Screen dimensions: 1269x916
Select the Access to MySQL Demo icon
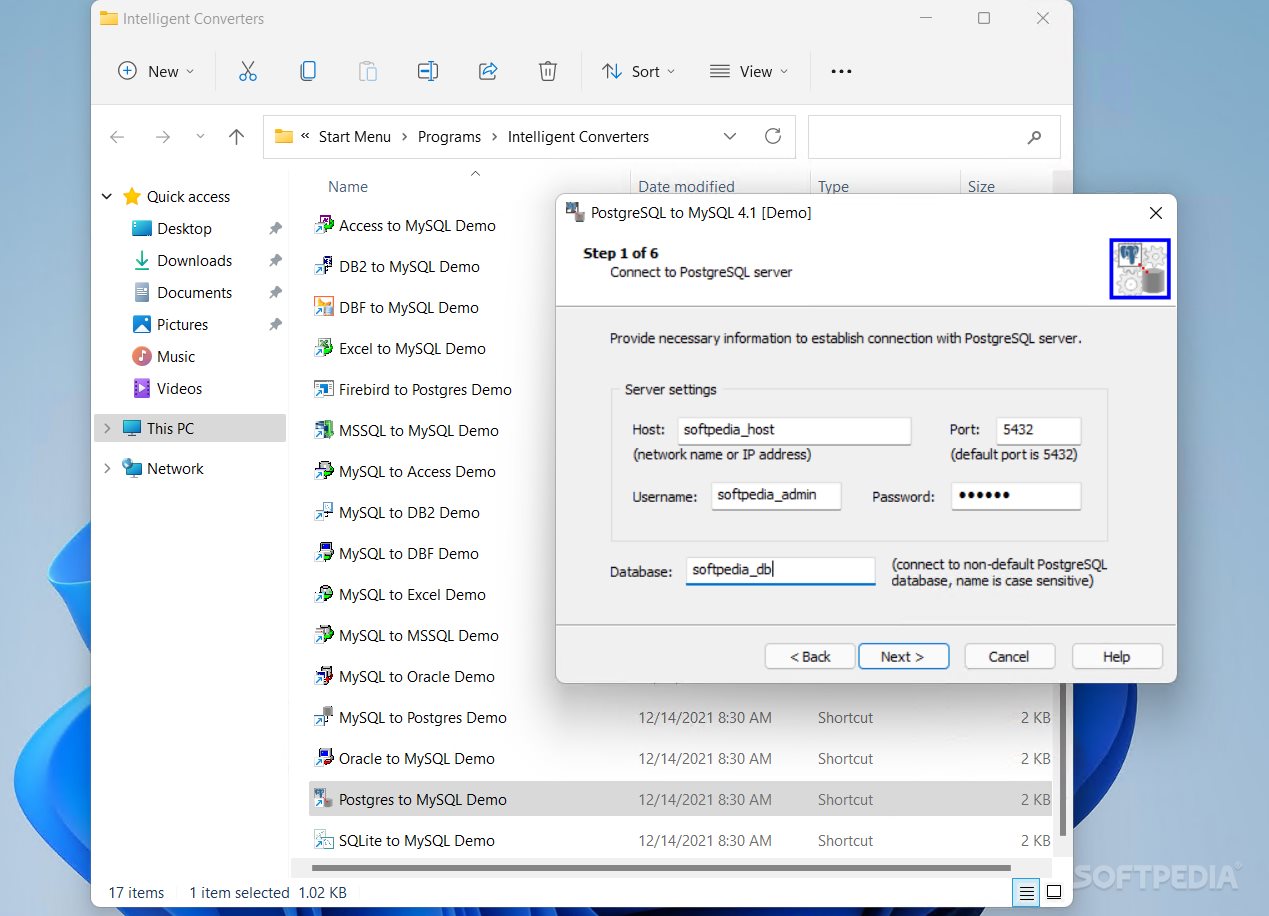[x=324, y=225]
